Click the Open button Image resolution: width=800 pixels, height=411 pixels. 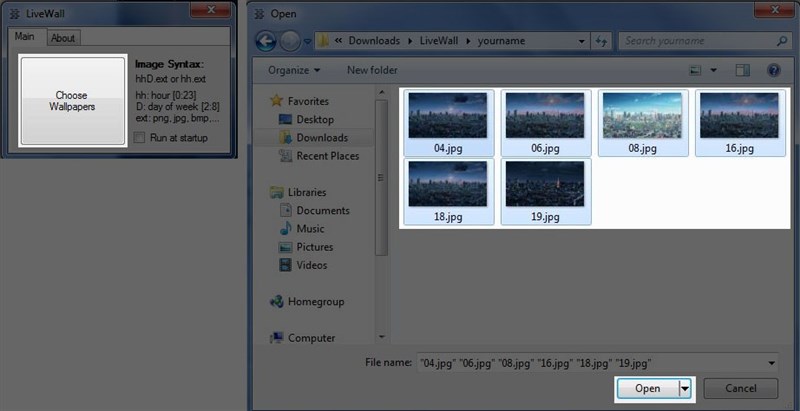648,389
